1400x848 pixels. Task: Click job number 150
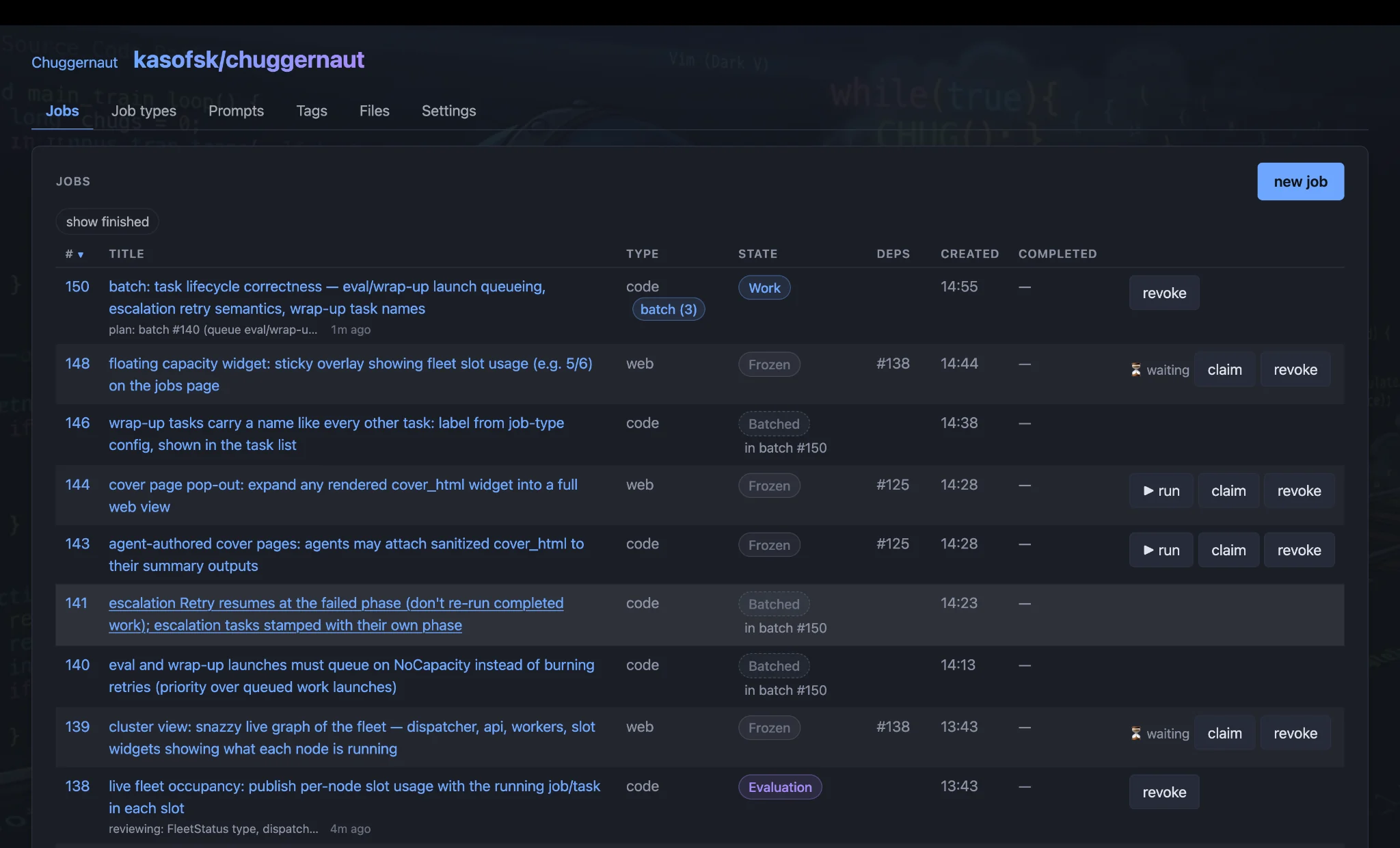click(x=77, y=287)
